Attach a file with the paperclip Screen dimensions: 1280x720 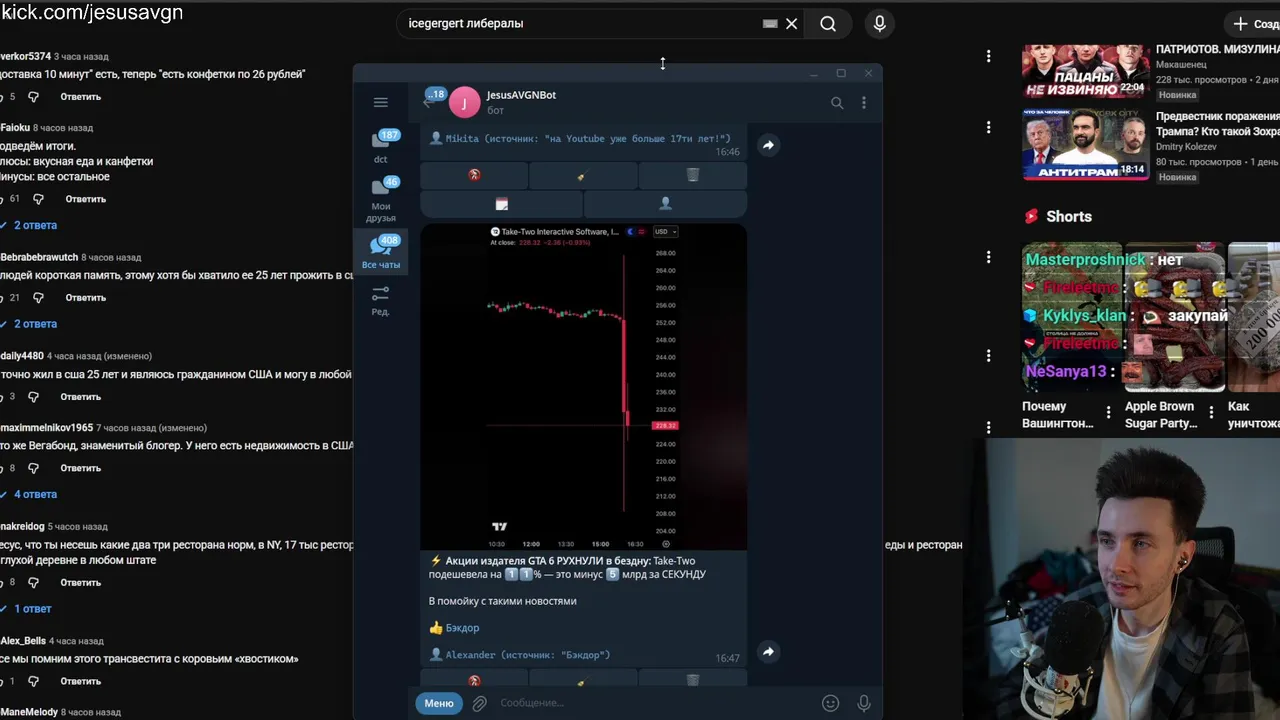point(480,703)
